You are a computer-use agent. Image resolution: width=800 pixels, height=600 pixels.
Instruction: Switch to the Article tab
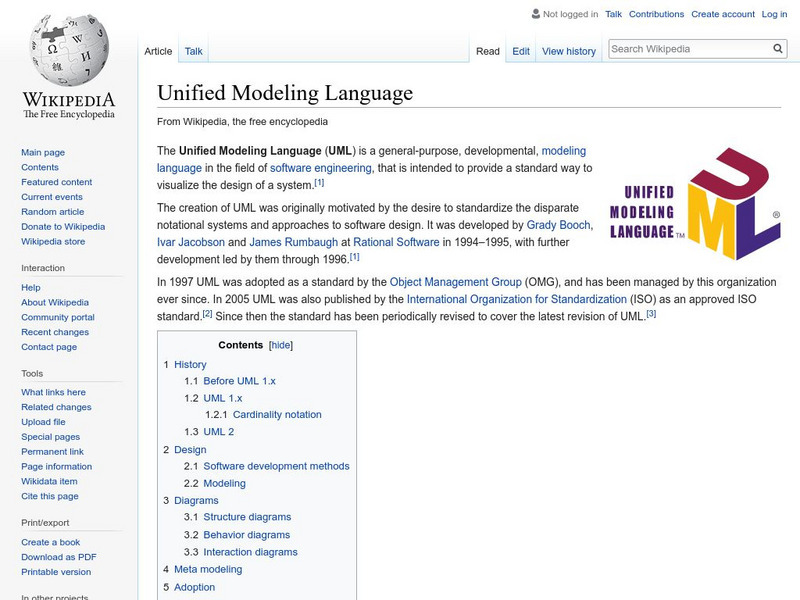click(x=158, y=51)
